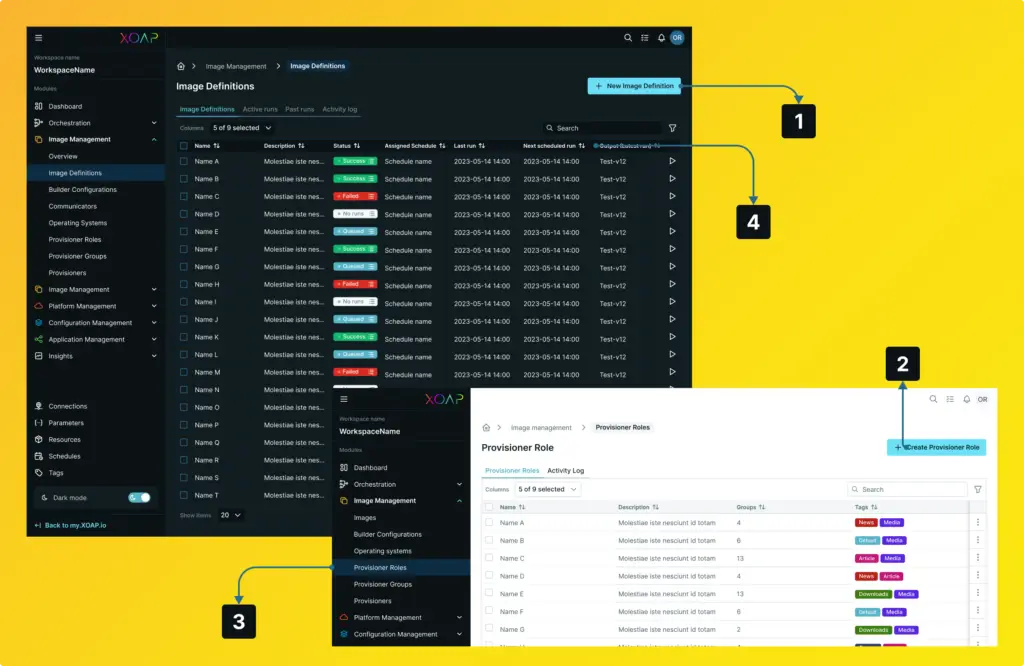Image resolution: width=1024 pixels, height=666 pixels.
Task: Open the Columns dropdown in Image Definitions
Action: 242,128
